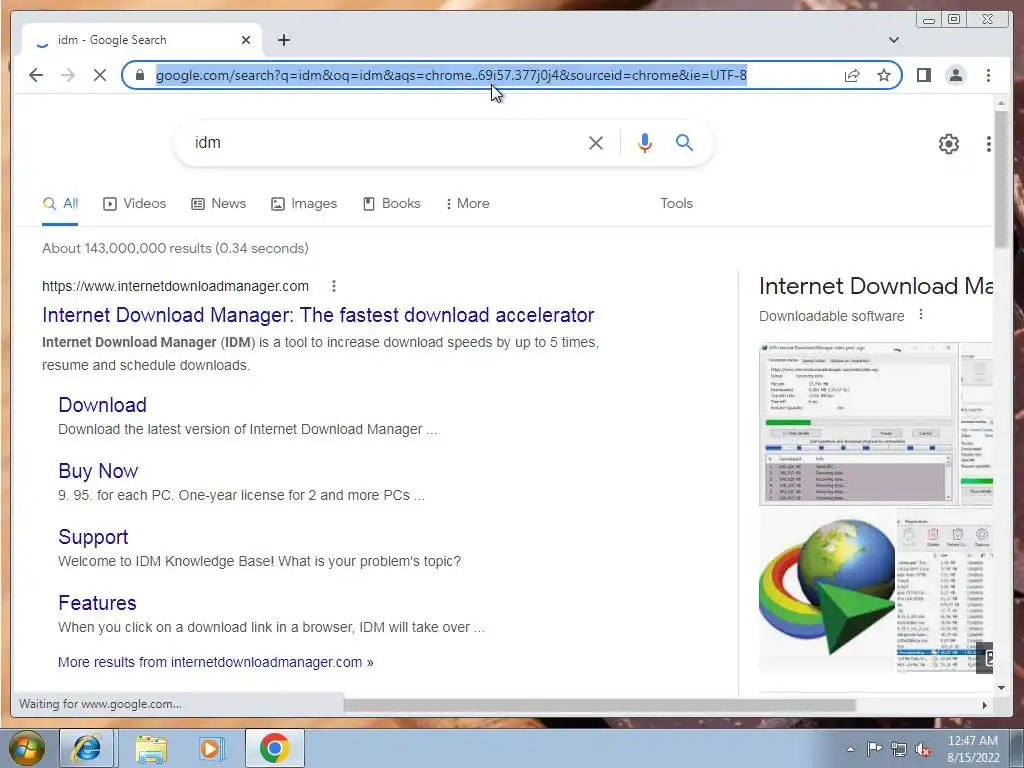
Task: Open Windows Explorer from taskbar
Action: pos(151,748)
